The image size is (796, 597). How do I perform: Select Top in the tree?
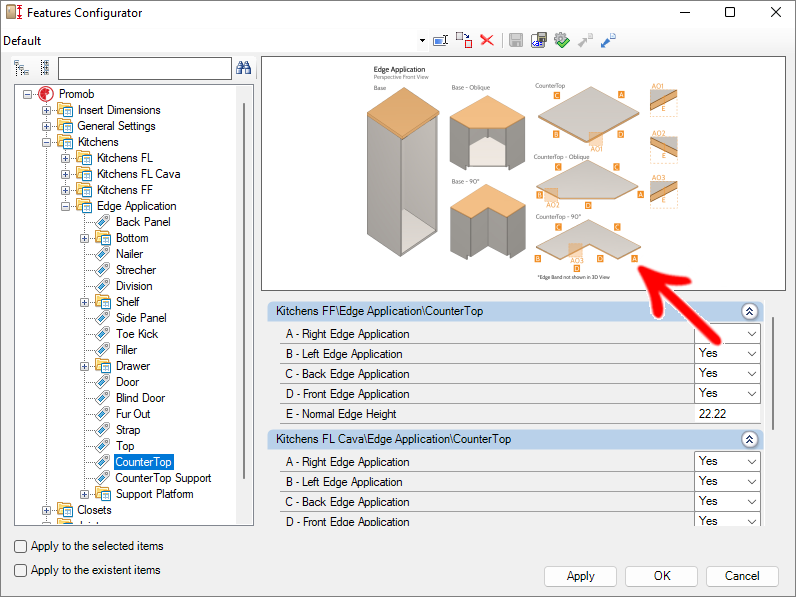(x=125, y=446)
